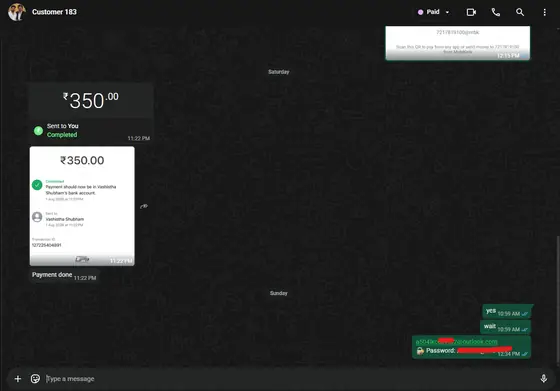Click the Sunday date divider label

click(279, 293)
